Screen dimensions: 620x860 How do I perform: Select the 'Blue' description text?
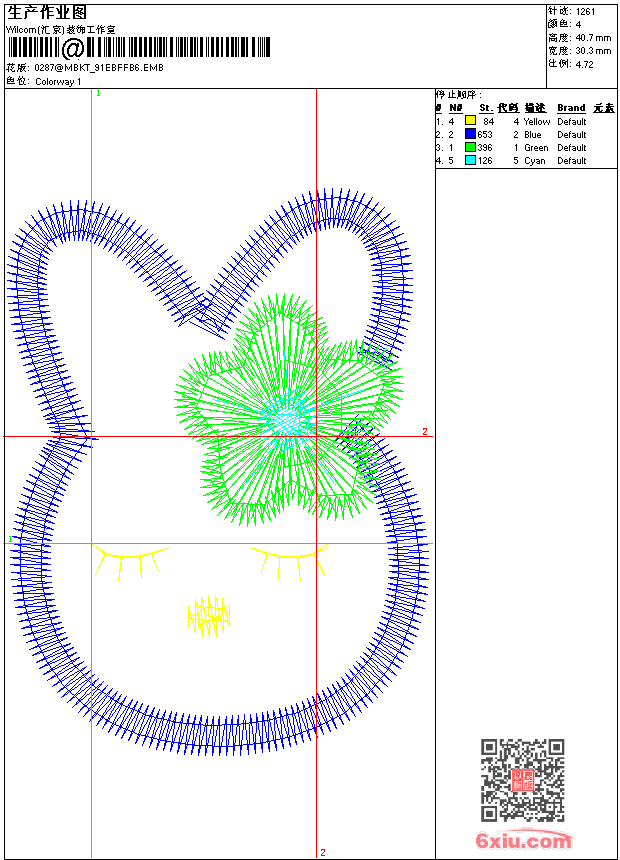pos(533,135)
